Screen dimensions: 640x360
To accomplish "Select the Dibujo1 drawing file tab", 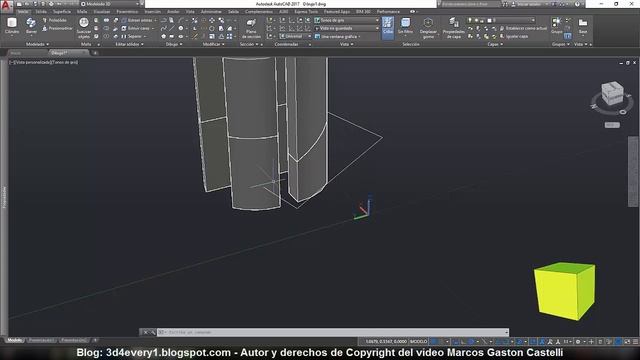I will click(x=68, y=53).
